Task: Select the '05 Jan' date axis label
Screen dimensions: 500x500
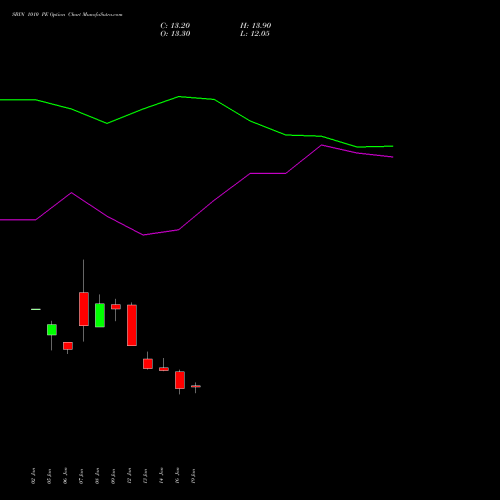Action: click(x=49, y=476)
